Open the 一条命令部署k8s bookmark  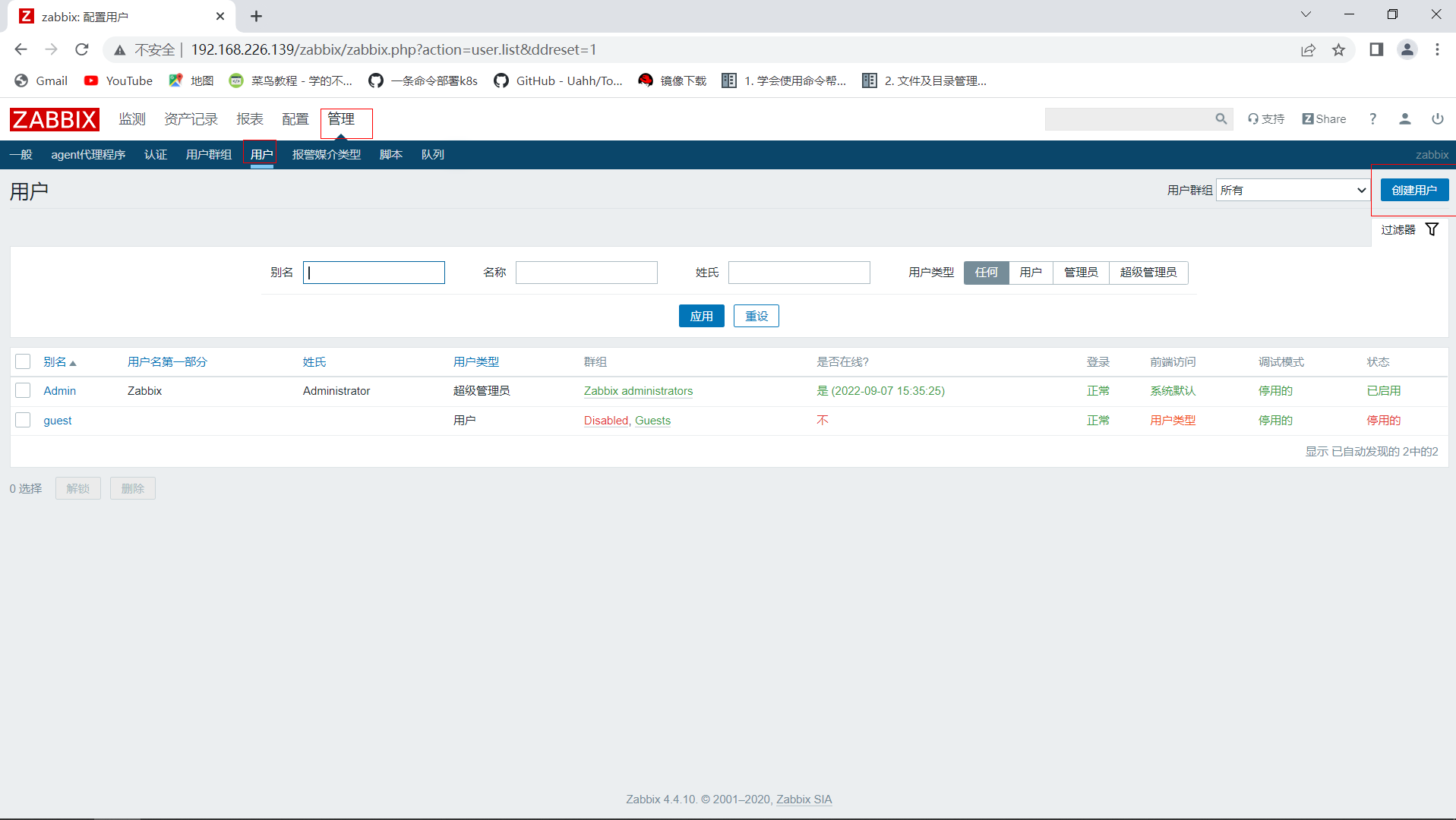click(x=423, y=80)
